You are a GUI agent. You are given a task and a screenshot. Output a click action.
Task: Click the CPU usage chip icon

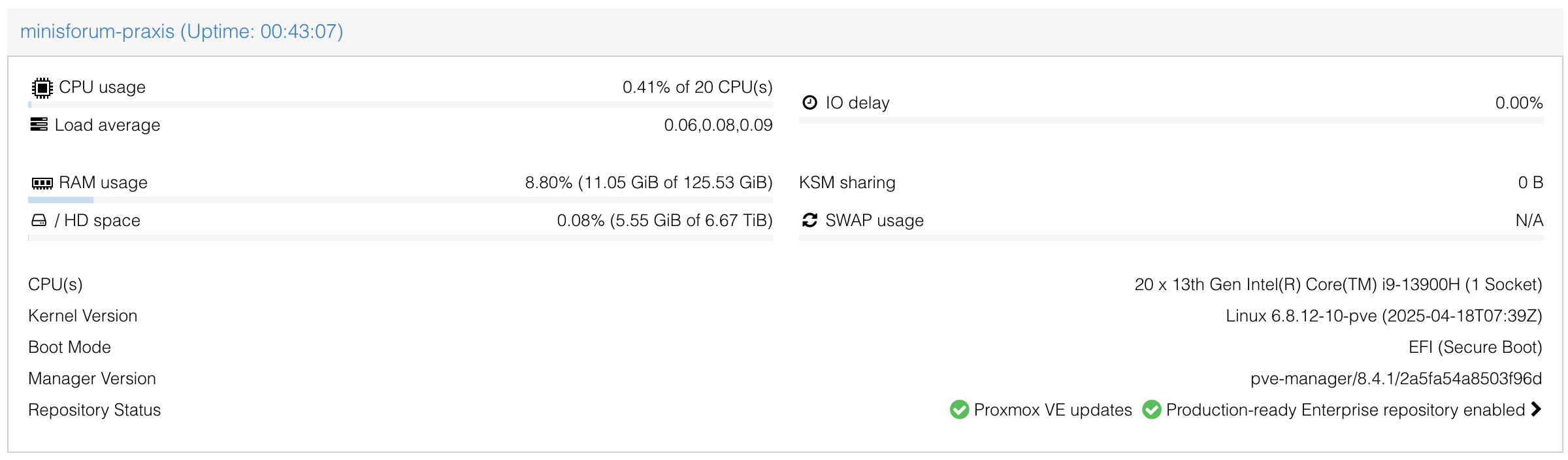[42, 88]
